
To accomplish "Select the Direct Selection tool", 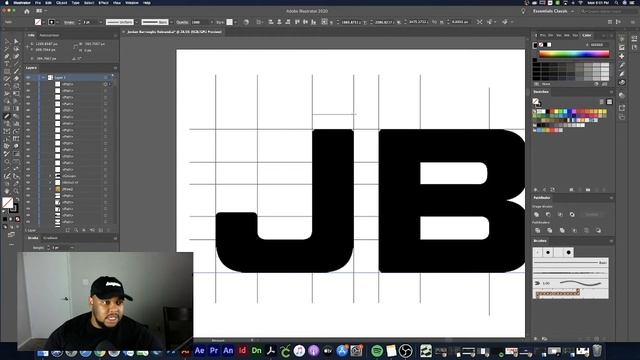I will click(16, 42).
